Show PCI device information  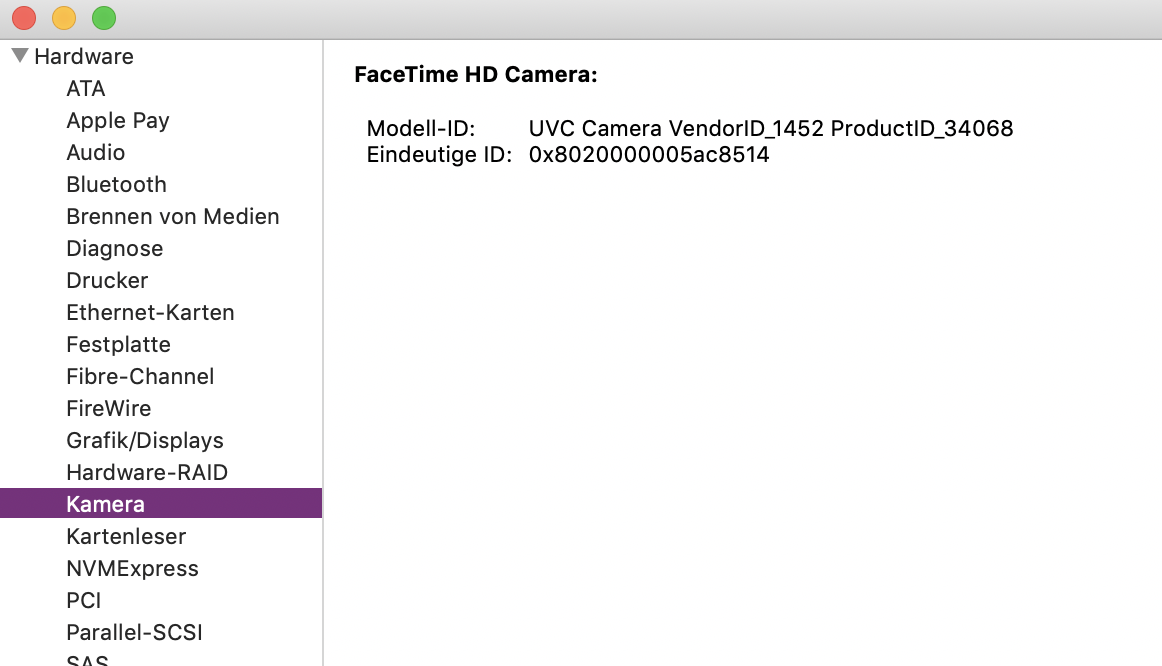click(84, 600)
